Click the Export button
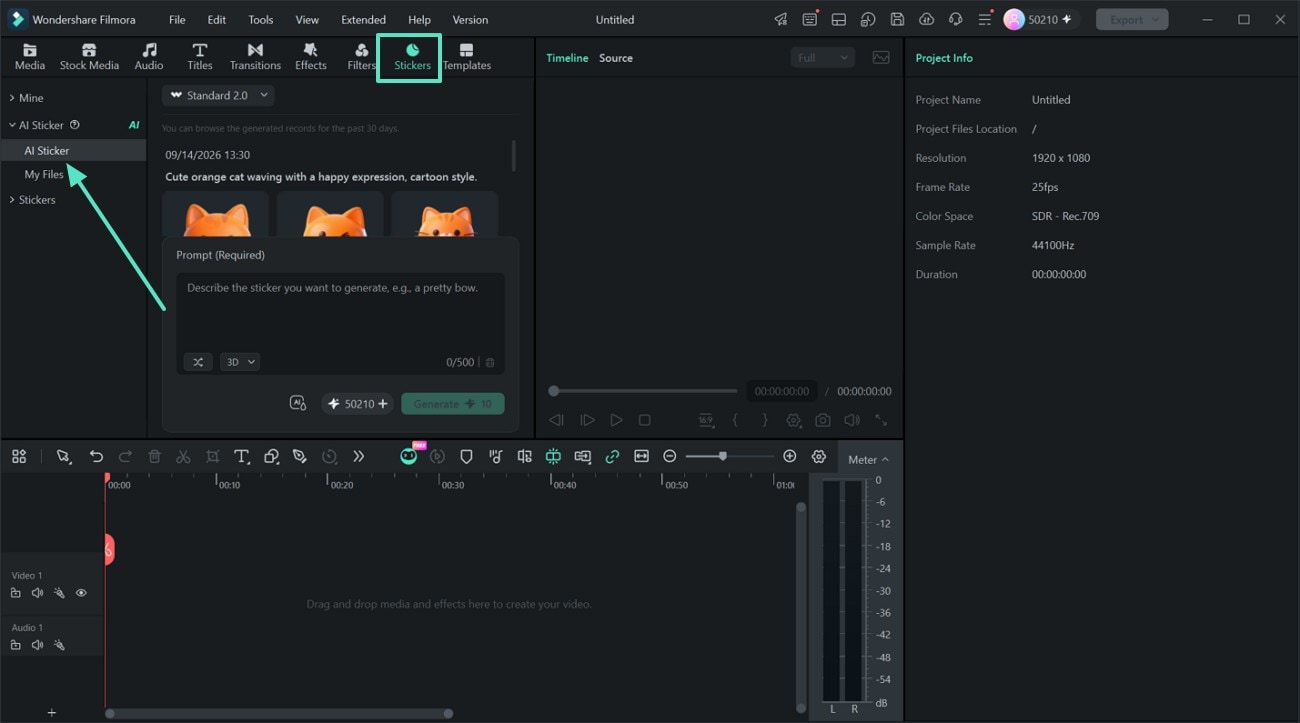 (1131, 20)
